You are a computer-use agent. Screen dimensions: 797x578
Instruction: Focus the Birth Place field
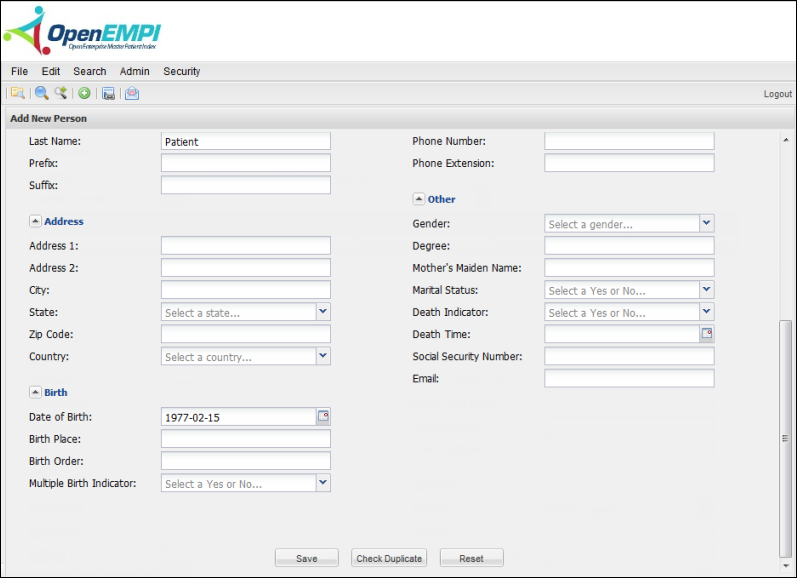click(x=246, y=439)
